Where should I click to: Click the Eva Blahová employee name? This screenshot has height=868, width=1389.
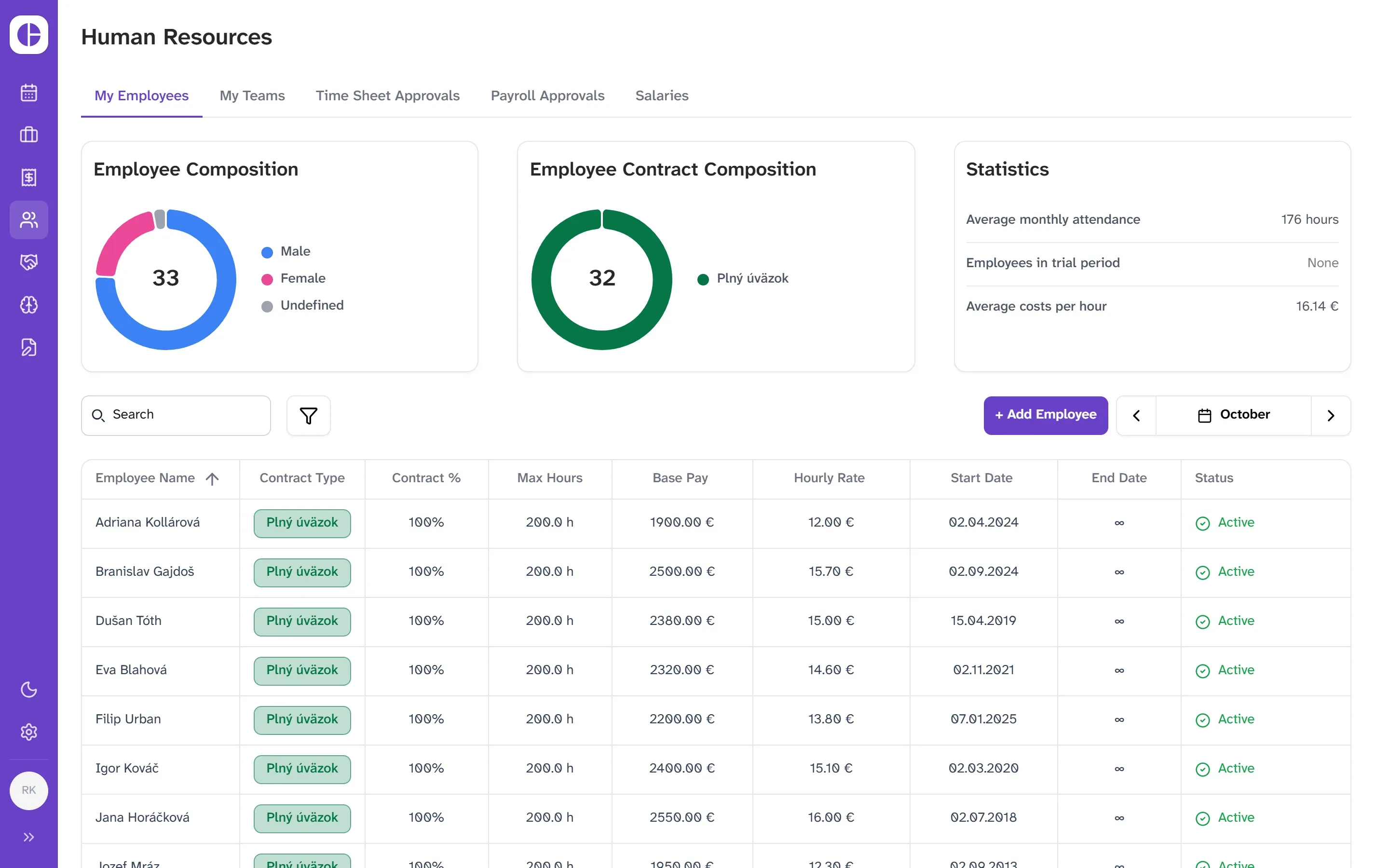(x=131, y=670)
